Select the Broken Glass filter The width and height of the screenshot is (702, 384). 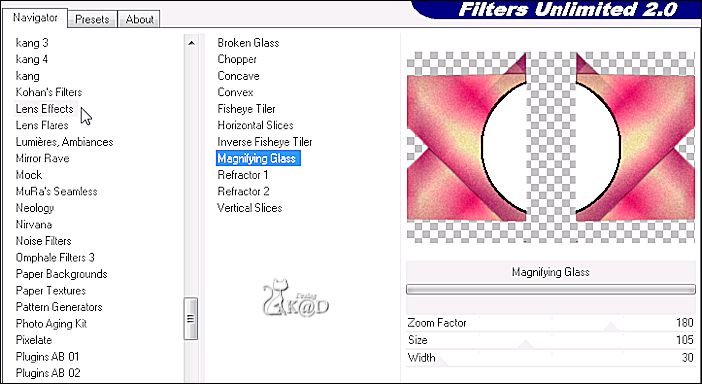tap(248, 43)
